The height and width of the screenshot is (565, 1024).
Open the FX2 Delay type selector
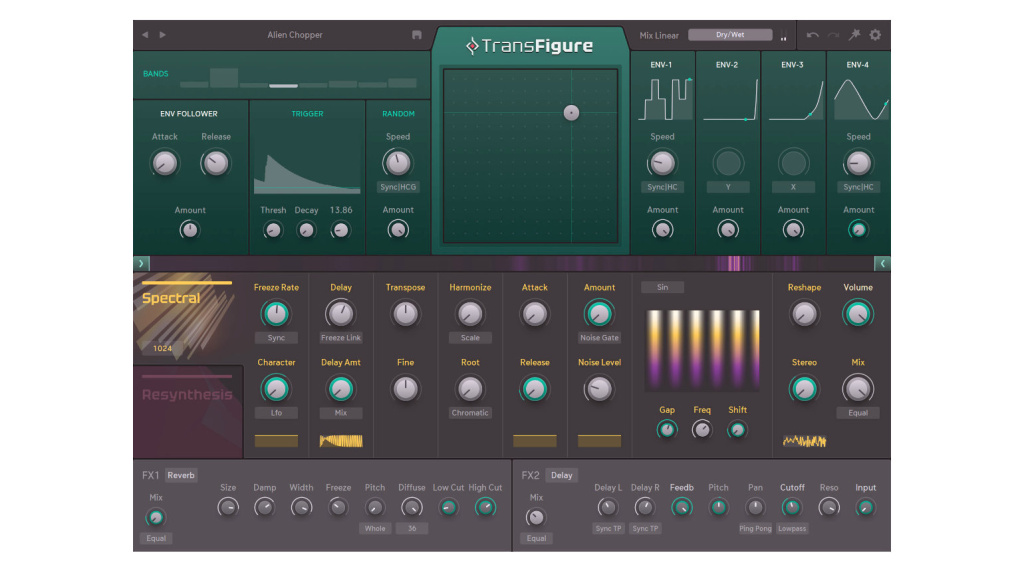[x=561, y=476]
